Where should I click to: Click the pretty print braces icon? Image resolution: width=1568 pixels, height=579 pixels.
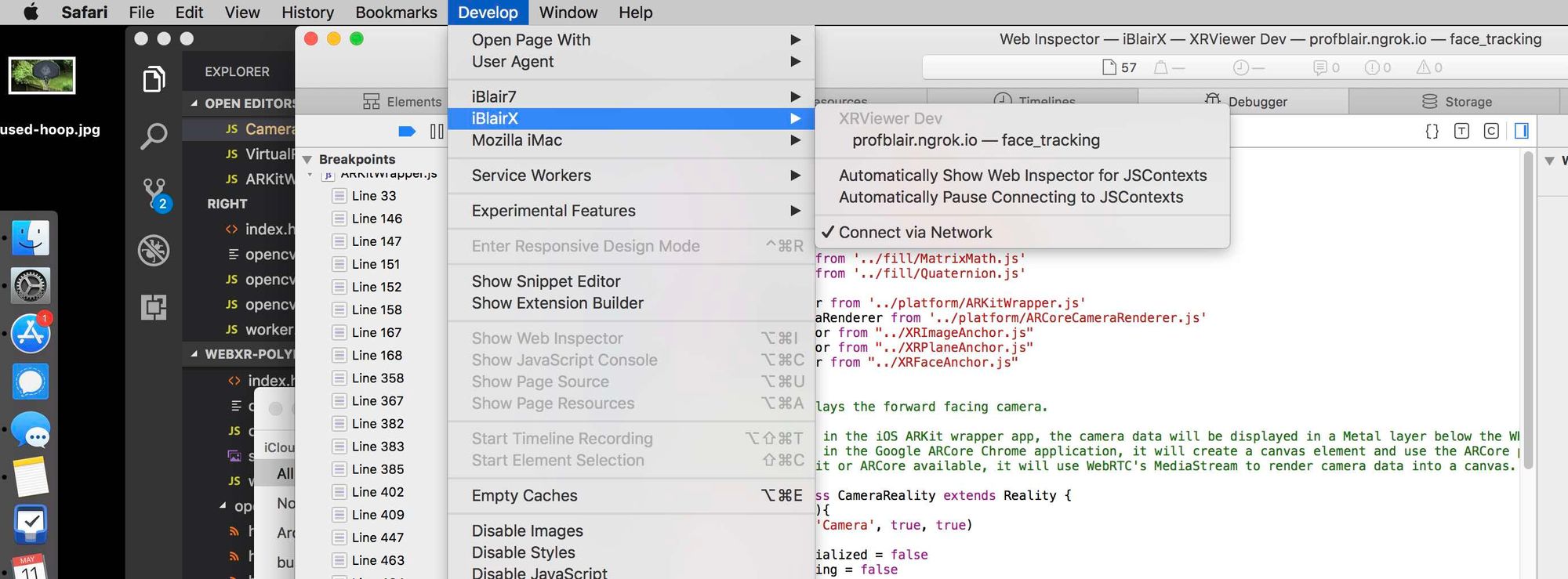pos(1432,131)
